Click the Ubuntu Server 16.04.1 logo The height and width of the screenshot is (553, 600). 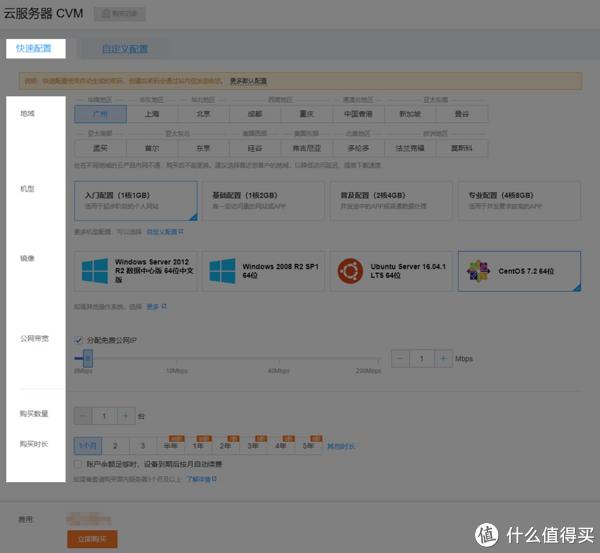[x=350, y=271]
